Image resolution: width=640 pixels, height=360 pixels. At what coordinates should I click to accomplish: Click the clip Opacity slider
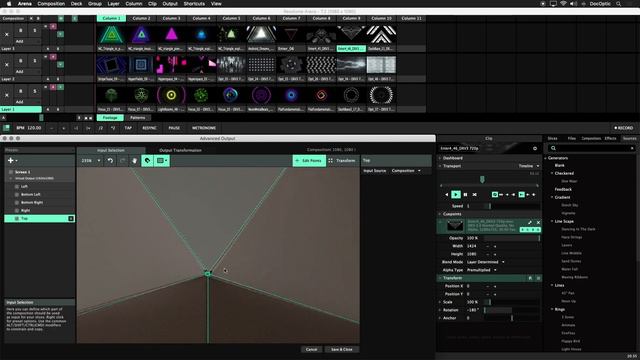[x=512, y=238]
